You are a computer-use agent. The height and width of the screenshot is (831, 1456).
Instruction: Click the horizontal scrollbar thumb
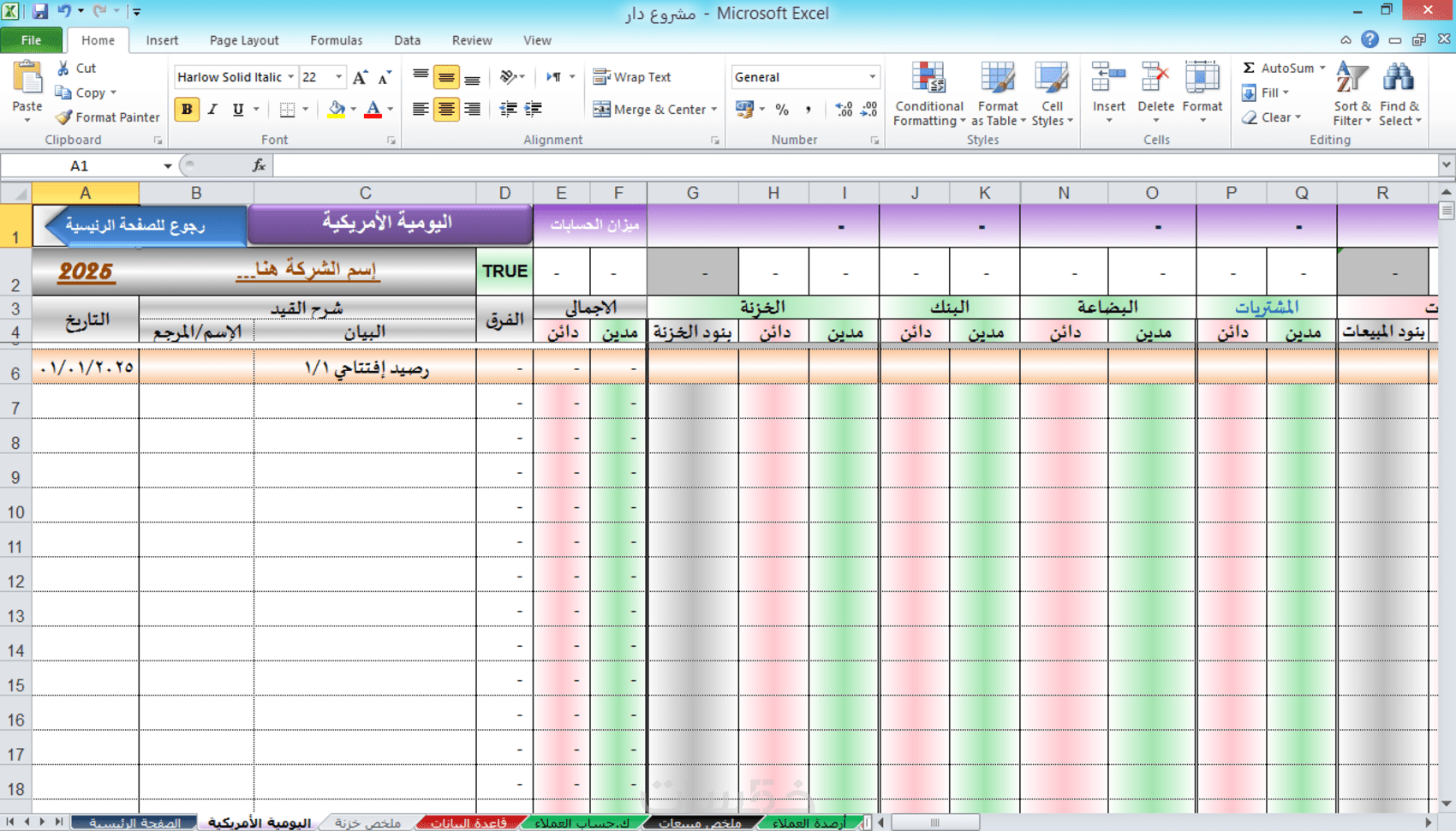(x=934, y=822)
